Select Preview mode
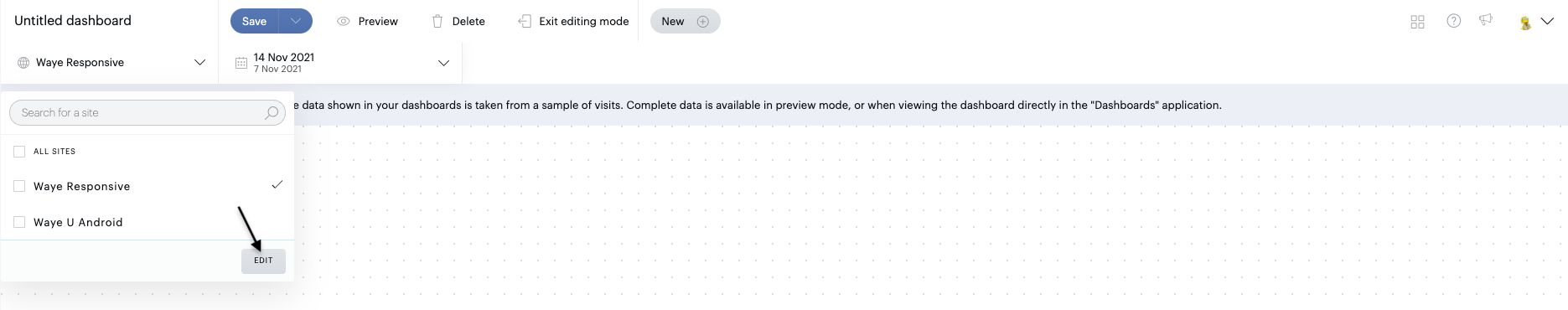The height and width of the screenshot is (310, 1568). click(x=367, y=22)
